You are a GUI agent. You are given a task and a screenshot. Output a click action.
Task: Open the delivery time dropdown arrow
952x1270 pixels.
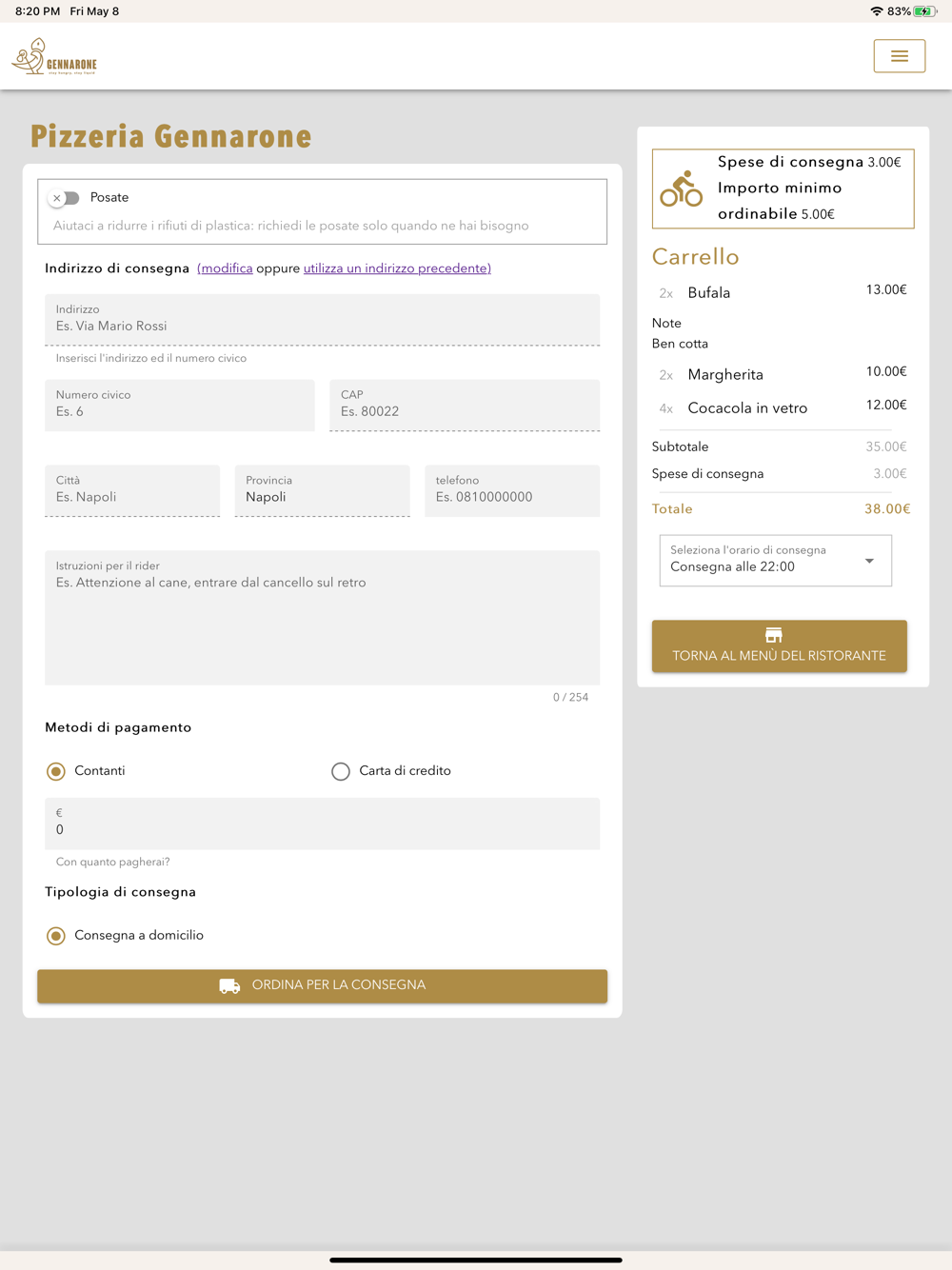[x=869, y=561]
